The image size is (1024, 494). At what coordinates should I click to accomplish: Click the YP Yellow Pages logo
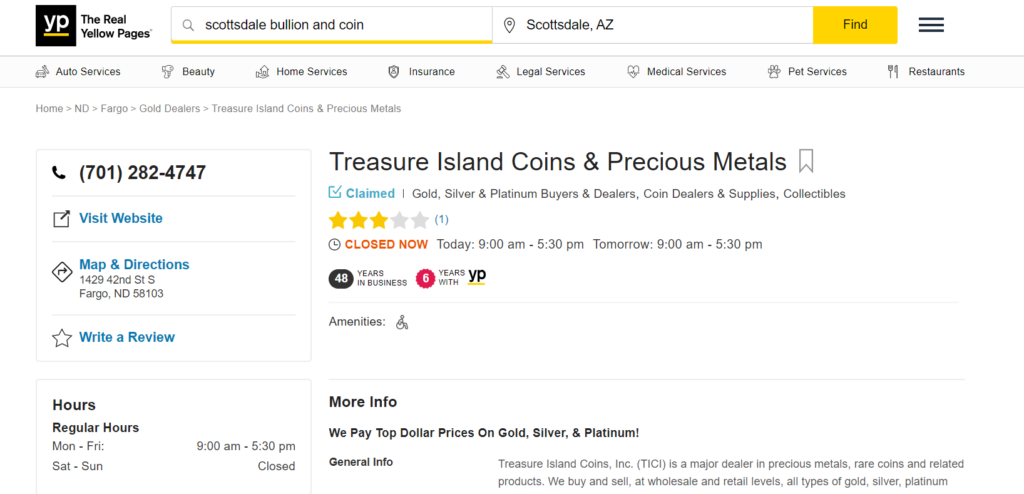coord(93,25)
